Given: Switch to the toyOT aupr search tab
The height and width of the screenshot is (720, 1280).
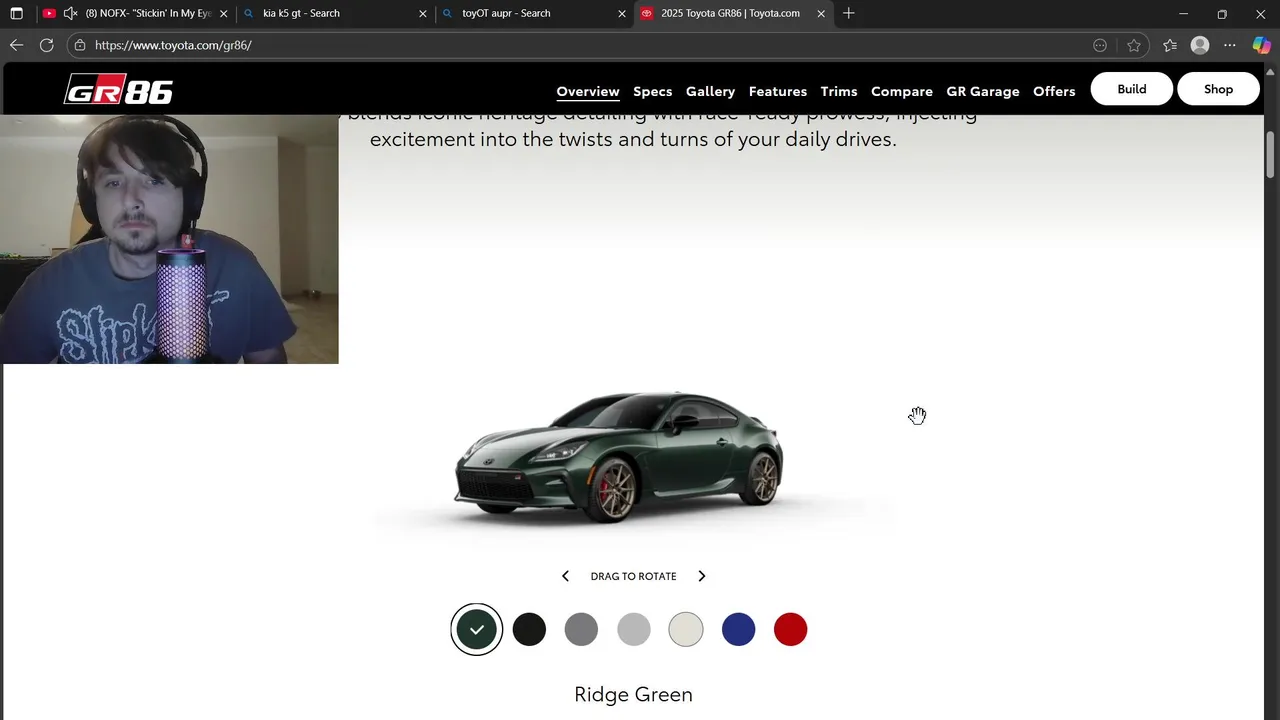Looking at the screenshot, I should click(535, 13).
